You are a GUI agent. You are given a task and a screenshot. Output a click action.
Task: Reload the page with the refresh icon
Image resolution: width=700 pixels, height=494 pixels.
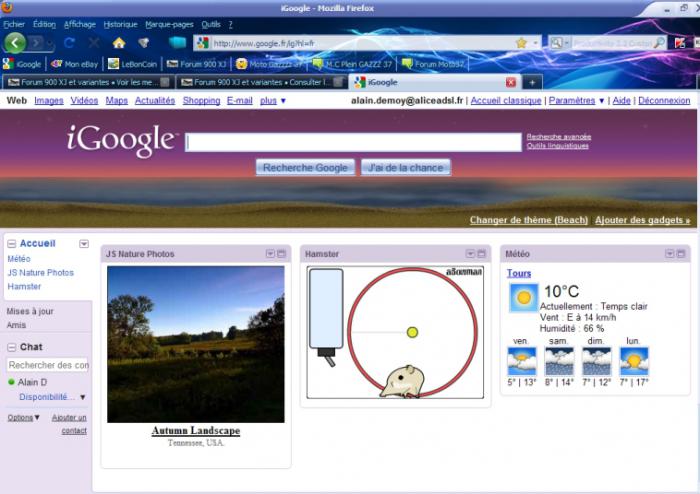[69, 43]
